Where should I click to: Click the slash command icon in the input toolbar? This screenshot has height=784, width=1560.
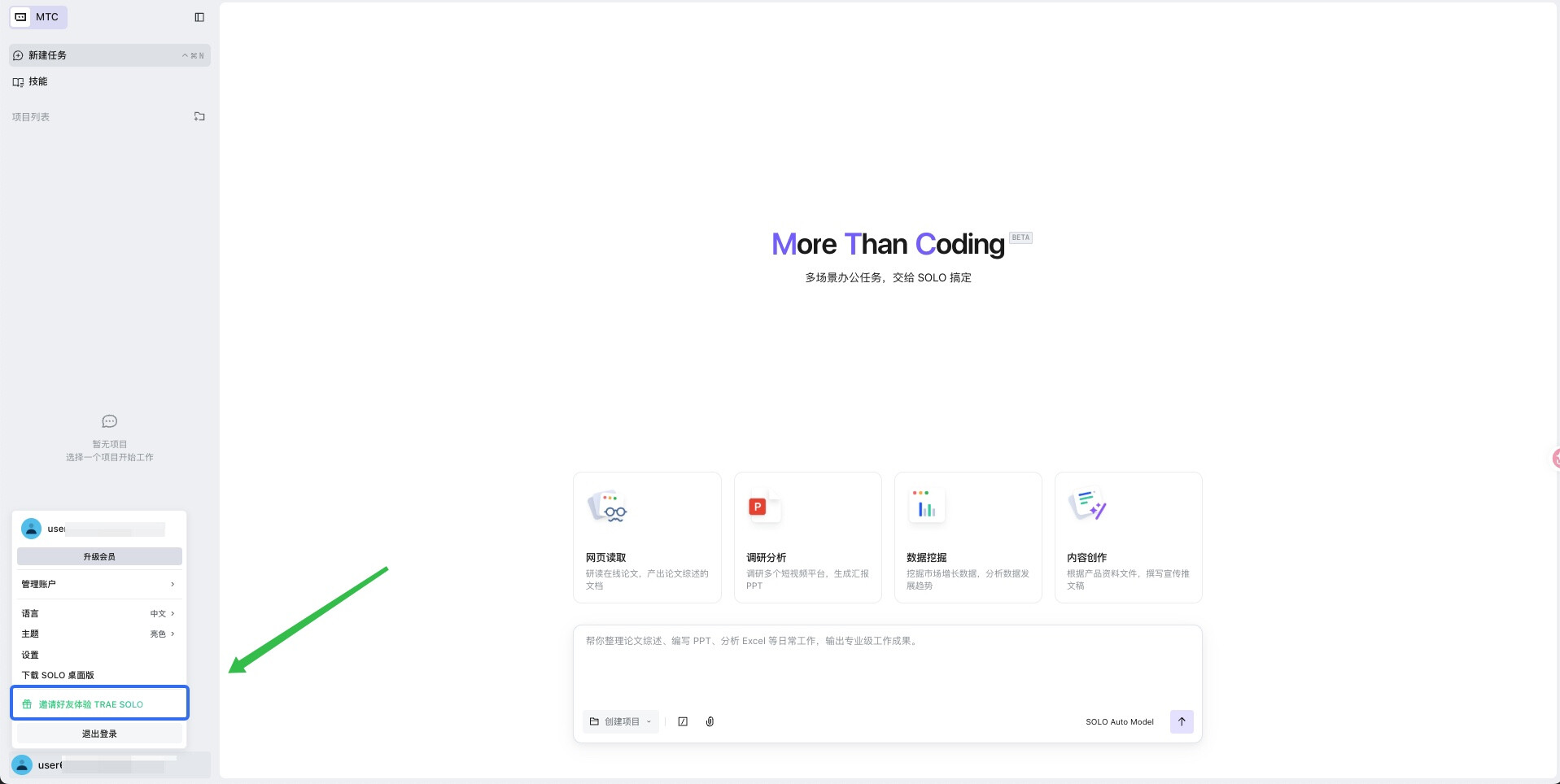(x=683, y=721)
